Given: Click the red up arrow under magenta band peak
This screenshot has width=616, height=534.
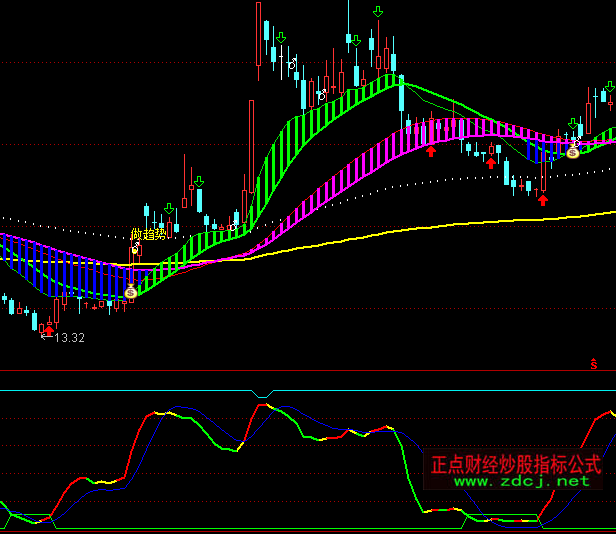Looking at the screenshot, I should pyautogui.click(x=431, y=151).
